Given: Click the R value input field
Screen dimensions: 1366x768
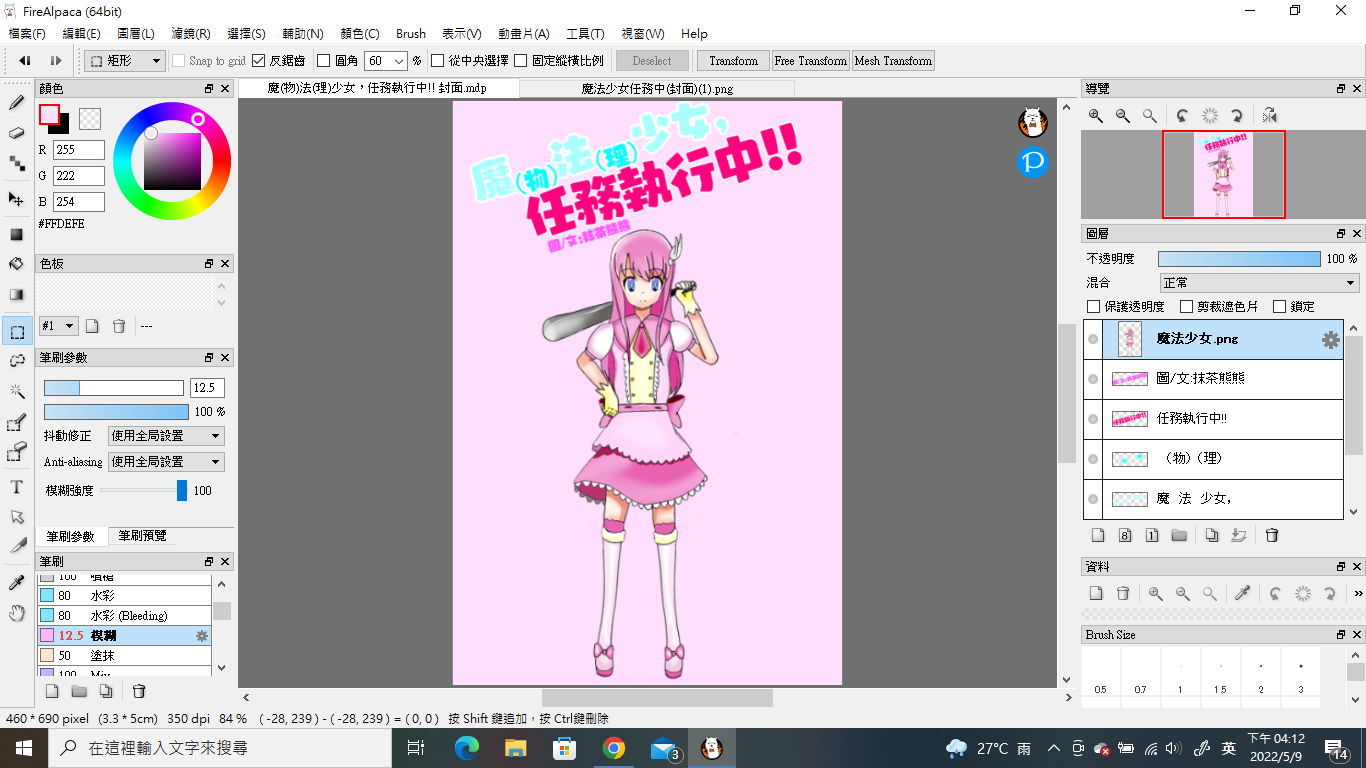Looking at the screenshot, I should [79, 150].
